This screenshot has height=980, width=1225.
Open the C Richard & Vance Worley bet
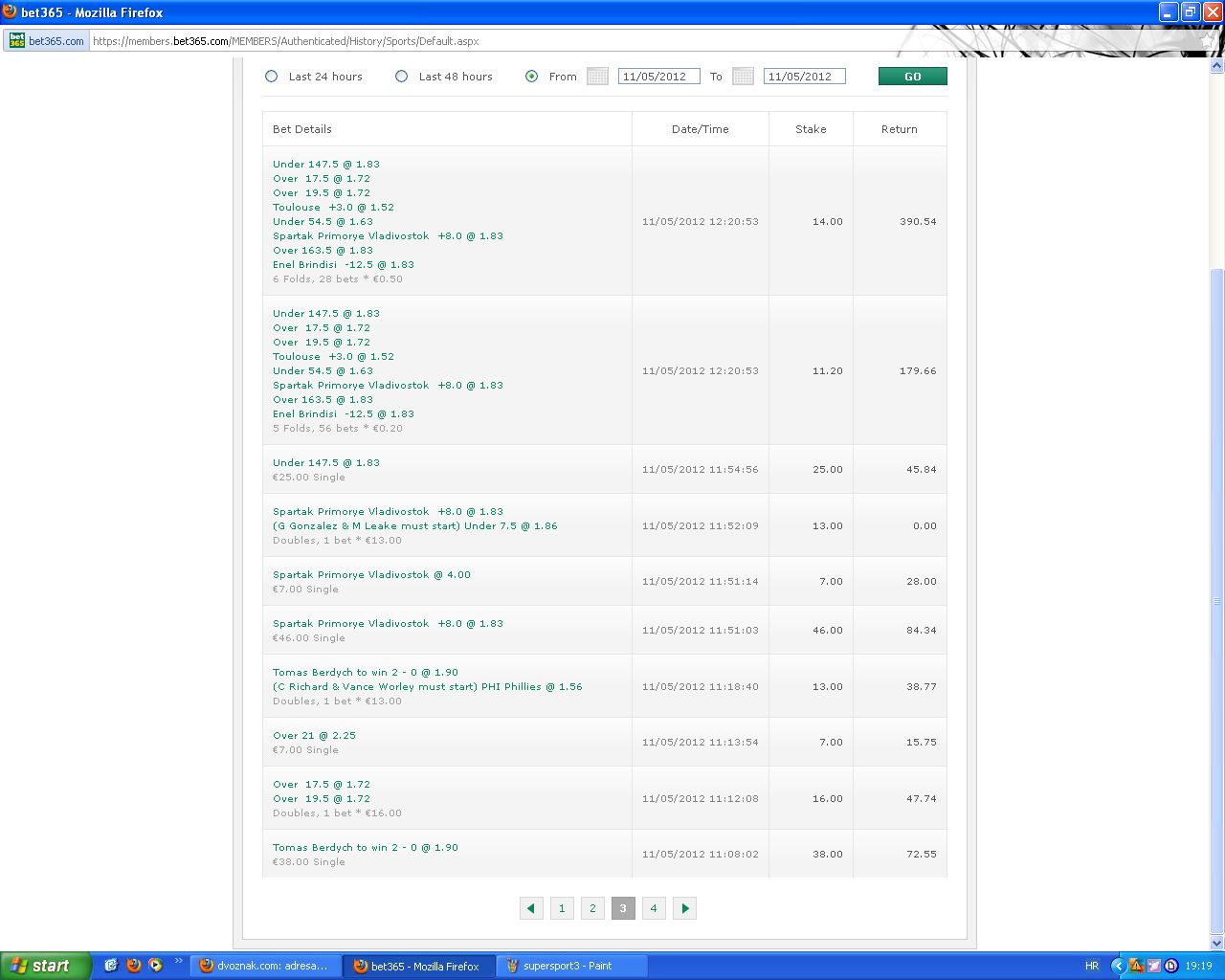[427, 687]
